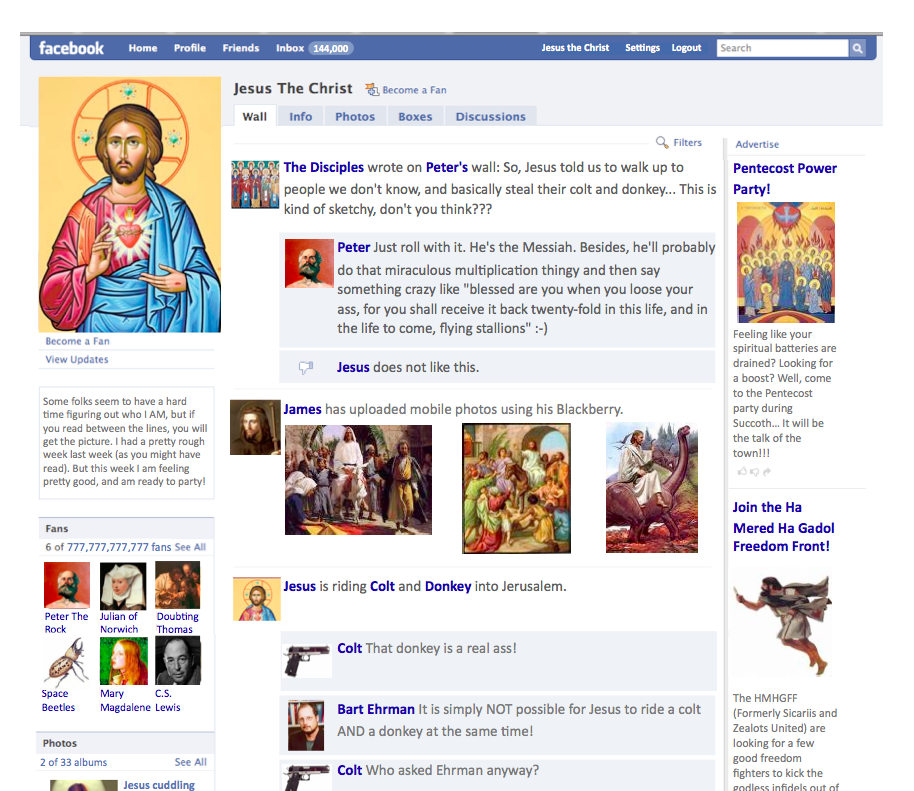Click 'Become a Fan' under the profile picture
The height and width of the screenshot is (791, 914).
78,341
